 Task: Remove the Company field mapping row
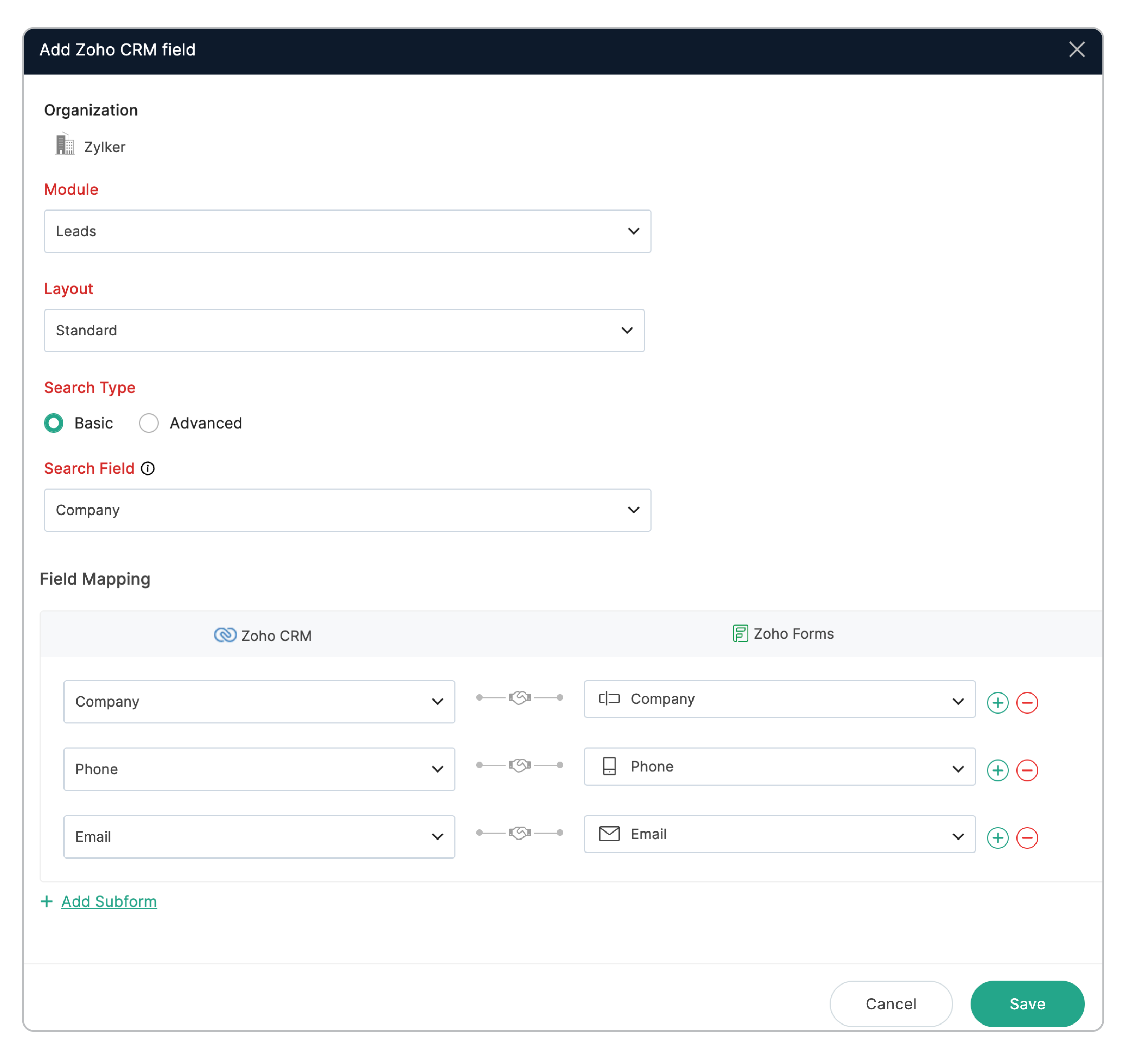(x=1027, y=703)
